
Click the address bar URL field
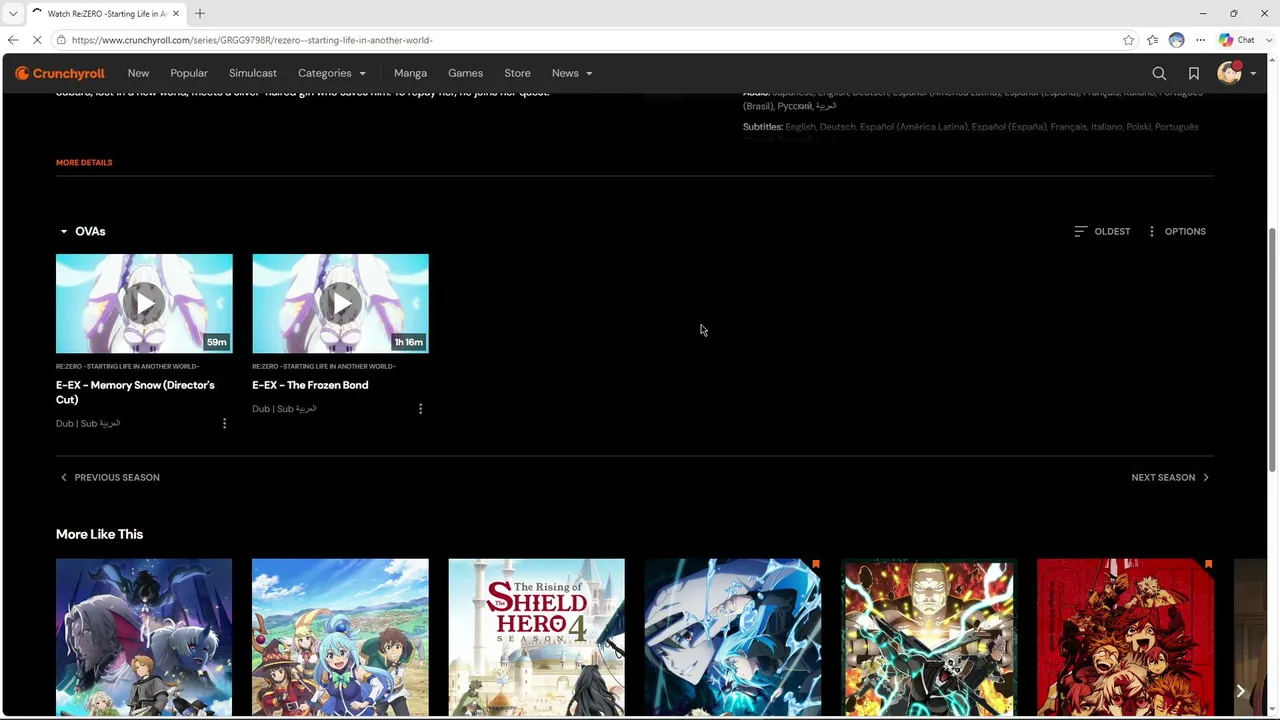point(590,40)
